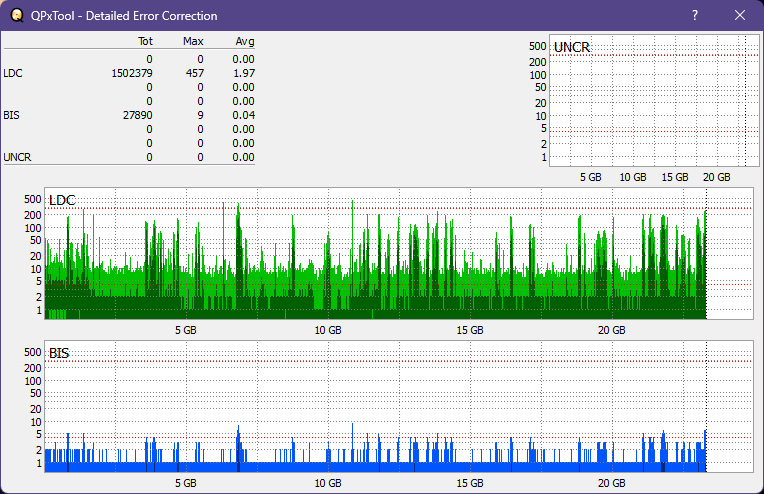
Task: Click the UNCR graph title
Action: [x=572, y=47]
